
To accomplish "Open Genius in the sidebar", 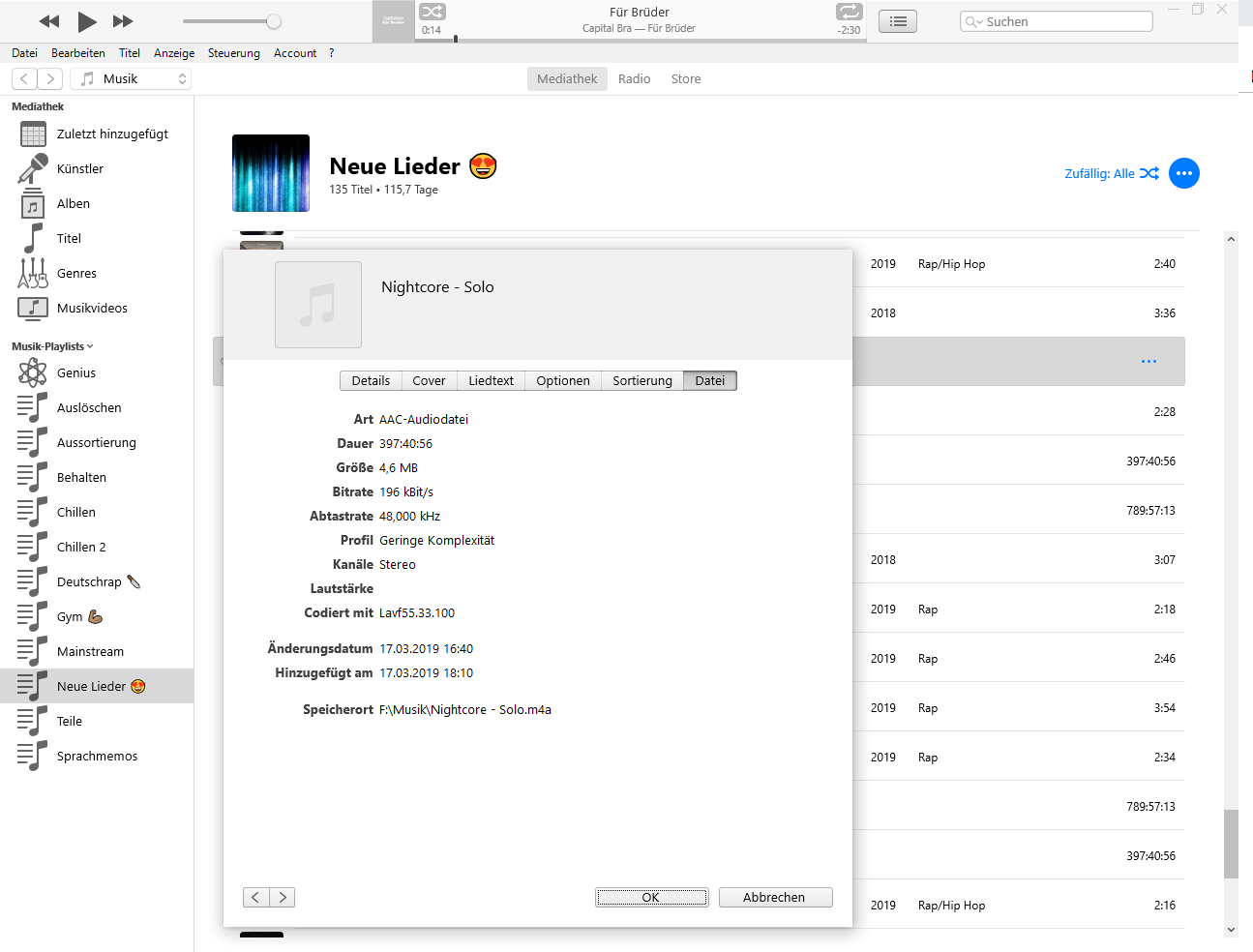I will [x=76, y=373].
